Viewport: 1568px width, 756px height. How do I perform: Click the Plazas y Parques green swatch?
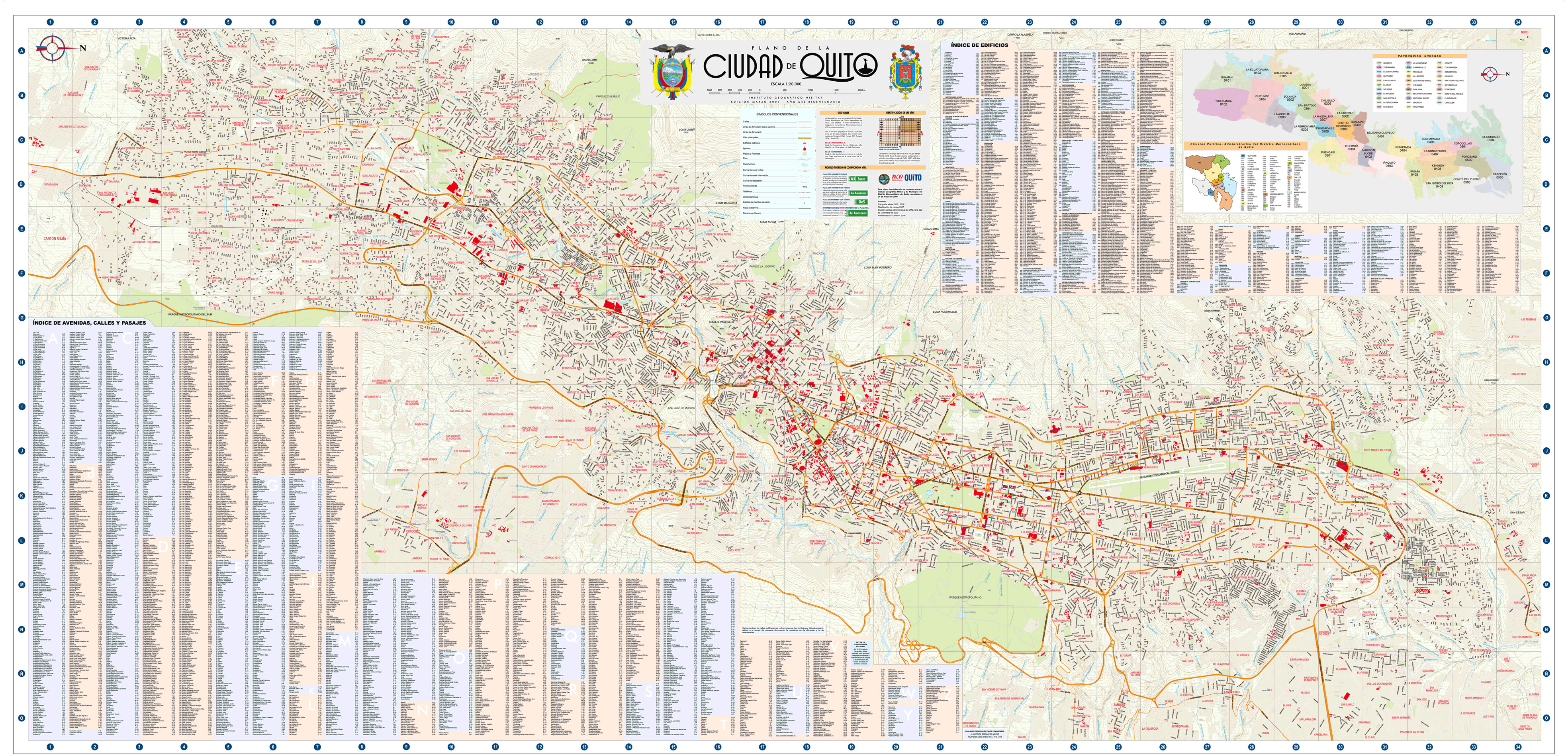805,154
